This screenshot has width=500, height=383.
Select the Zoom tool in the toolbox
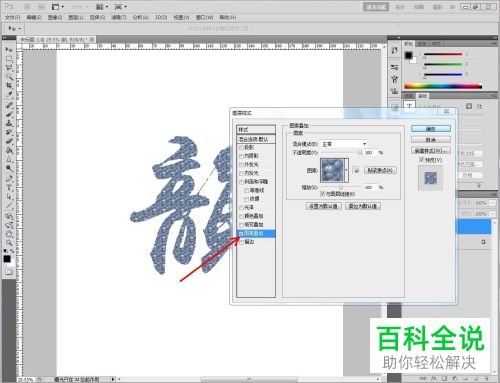[9, 243]
